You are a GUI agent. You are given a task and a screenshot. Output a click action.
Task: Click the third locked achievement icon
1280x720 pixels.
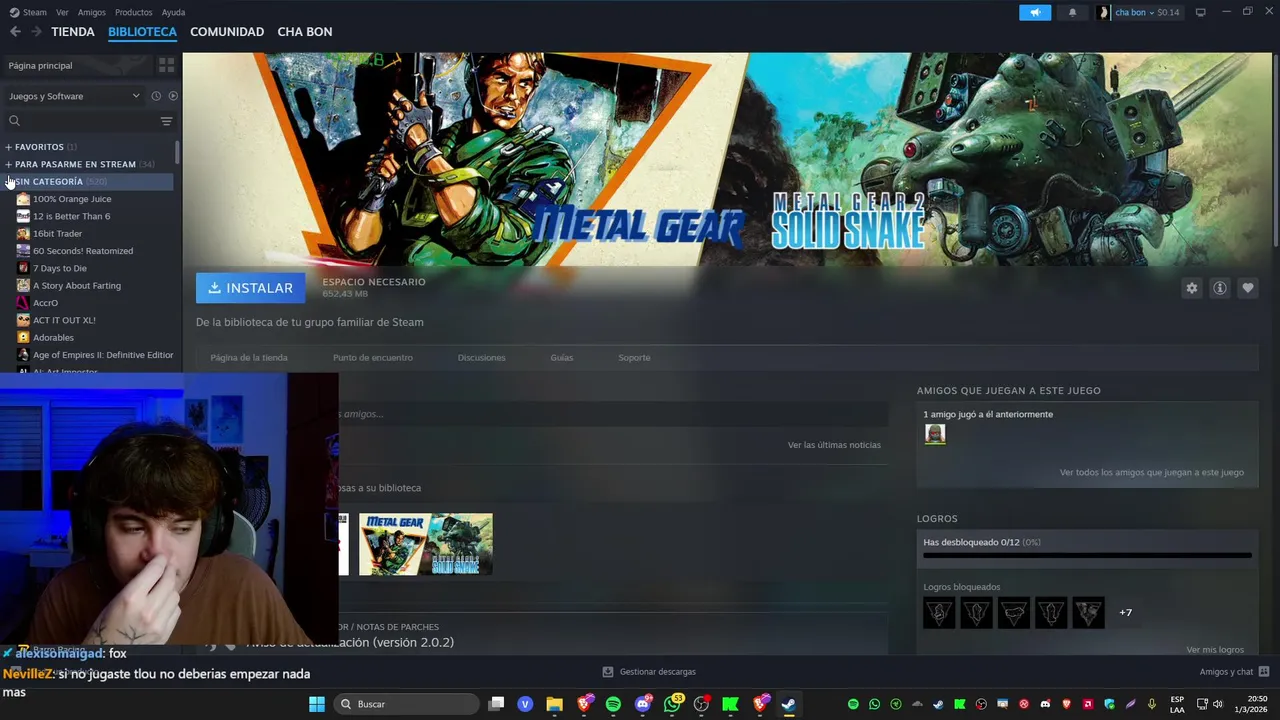coord(1013,612)
